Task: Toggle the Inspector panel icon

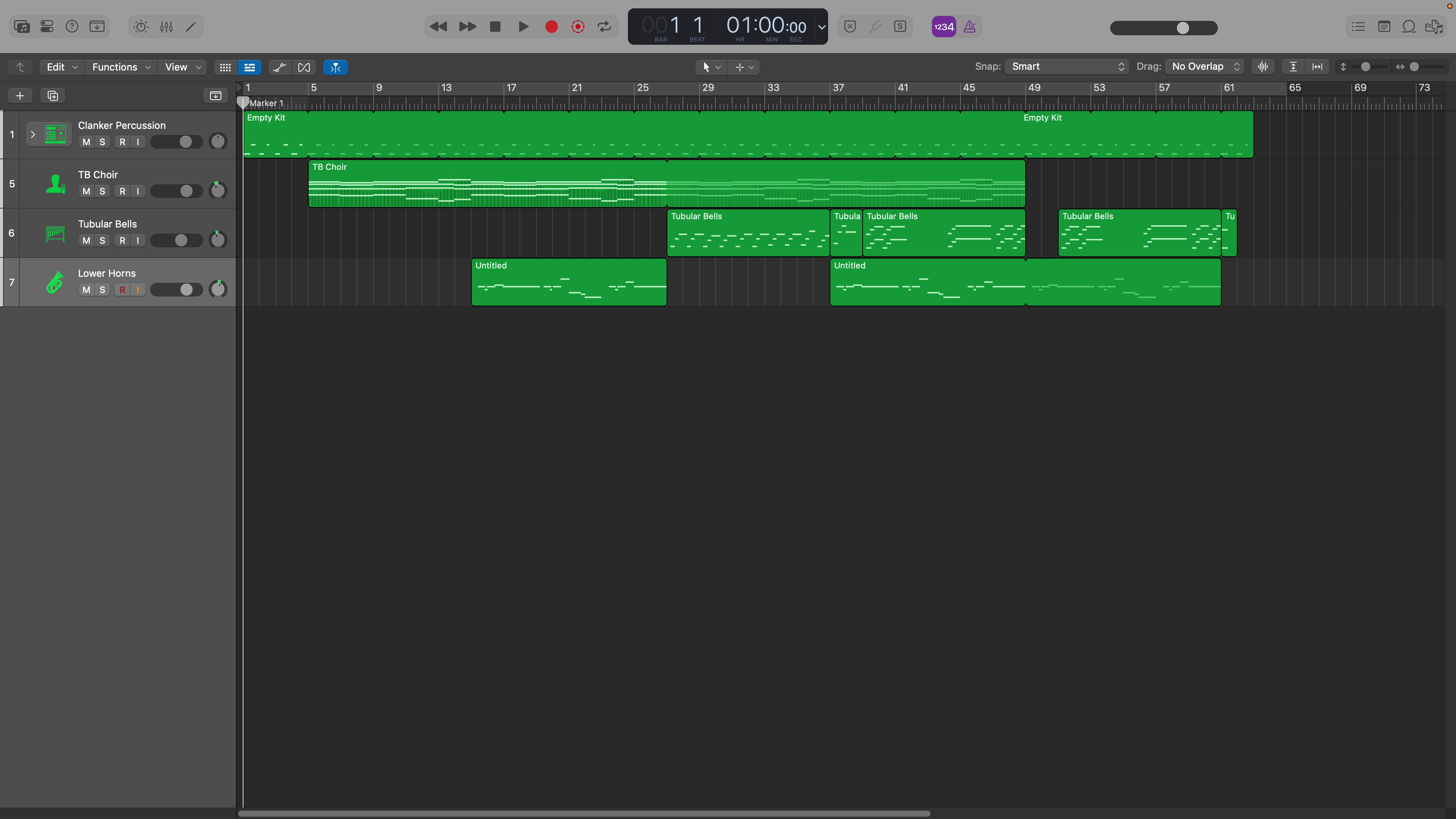Action: (x=47, y=27)
